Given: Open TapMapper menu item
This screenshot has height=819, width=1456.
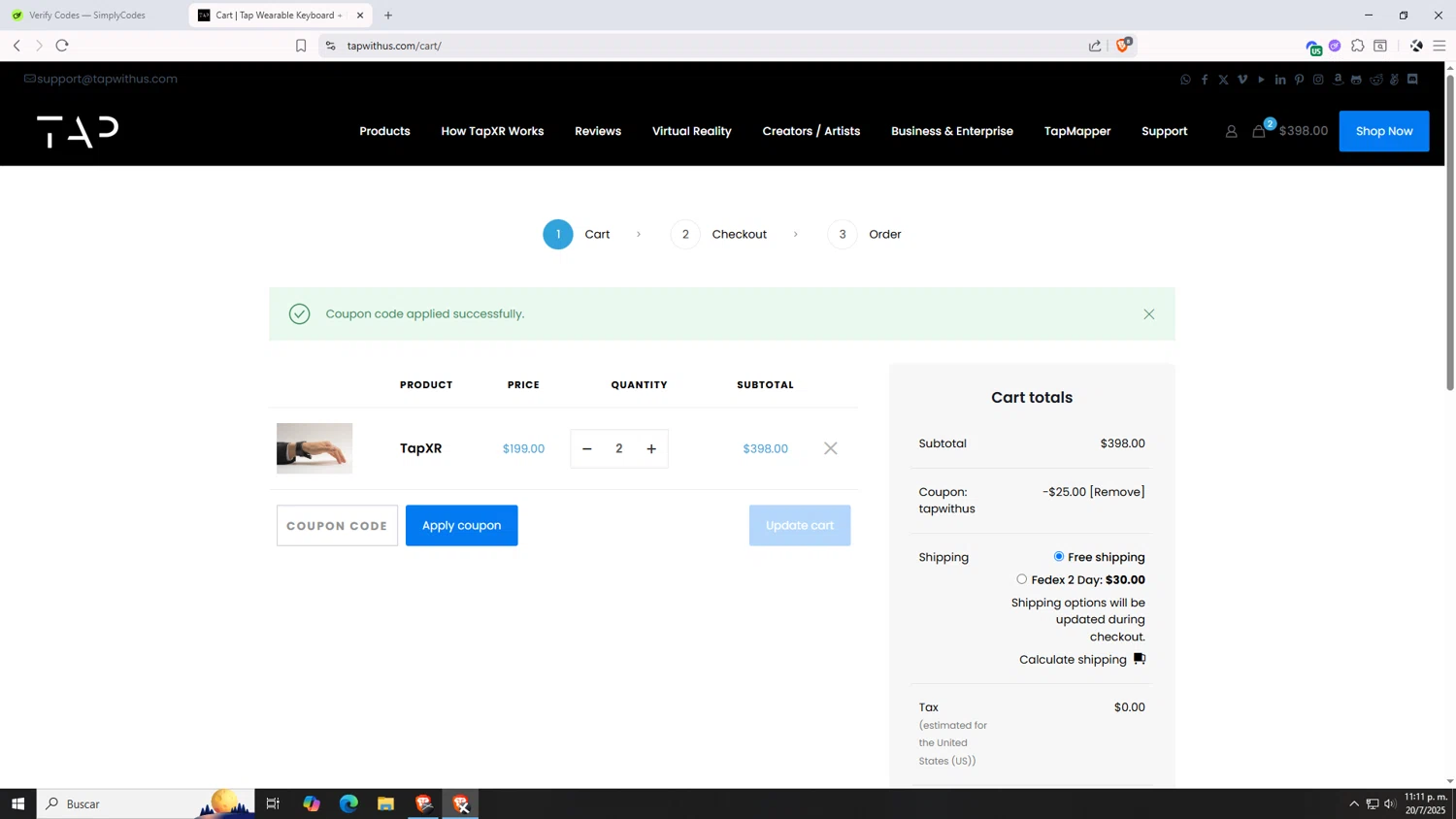Looking at the screenshot, I should [1077, 131].
